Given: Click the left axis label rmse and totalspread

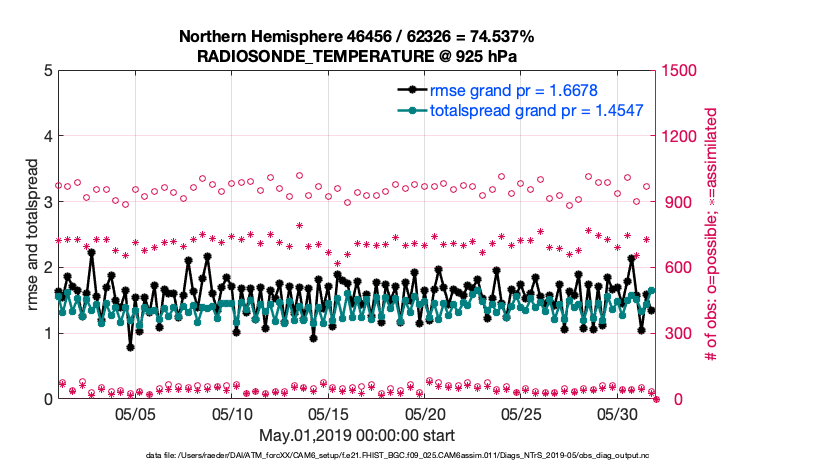Looking at the screenshot, I should tap(33, 234).
